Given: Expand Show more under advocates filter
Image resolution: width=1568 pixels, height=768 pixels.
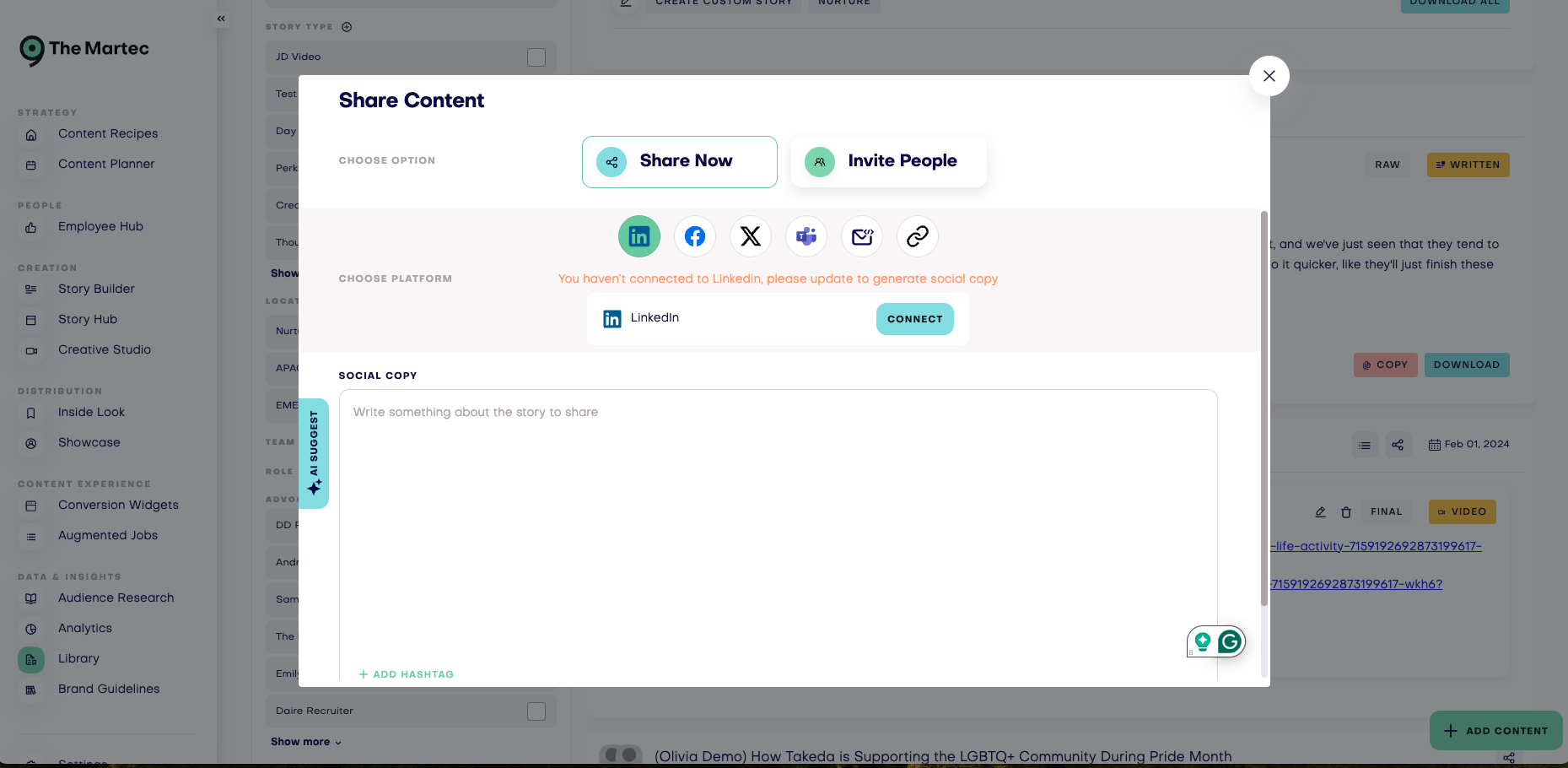Looking at the screenshot, I should point(306,742).
